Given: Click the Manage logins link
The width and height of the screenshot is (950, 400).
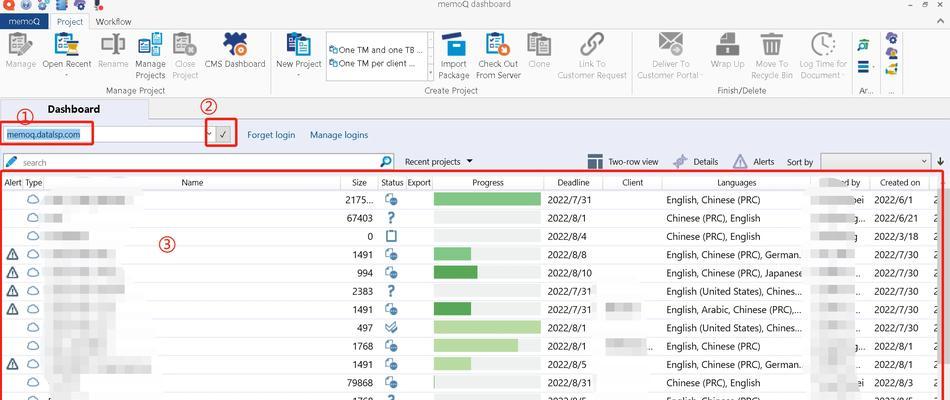Looking at the screenshot, I should (x=339, y=135).
